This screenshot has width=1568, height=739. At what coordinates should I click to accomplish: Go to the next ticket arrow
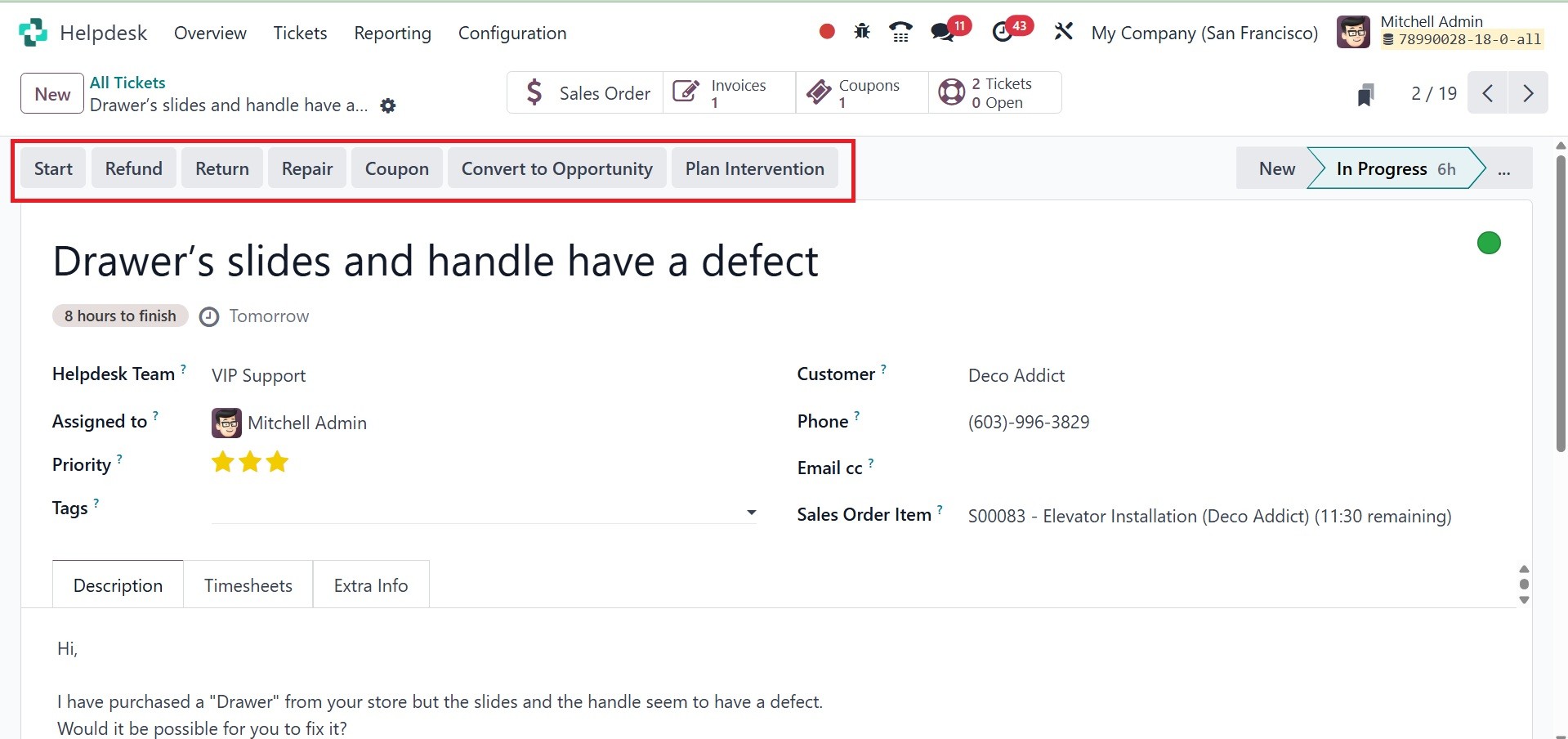click(1528, 93)
